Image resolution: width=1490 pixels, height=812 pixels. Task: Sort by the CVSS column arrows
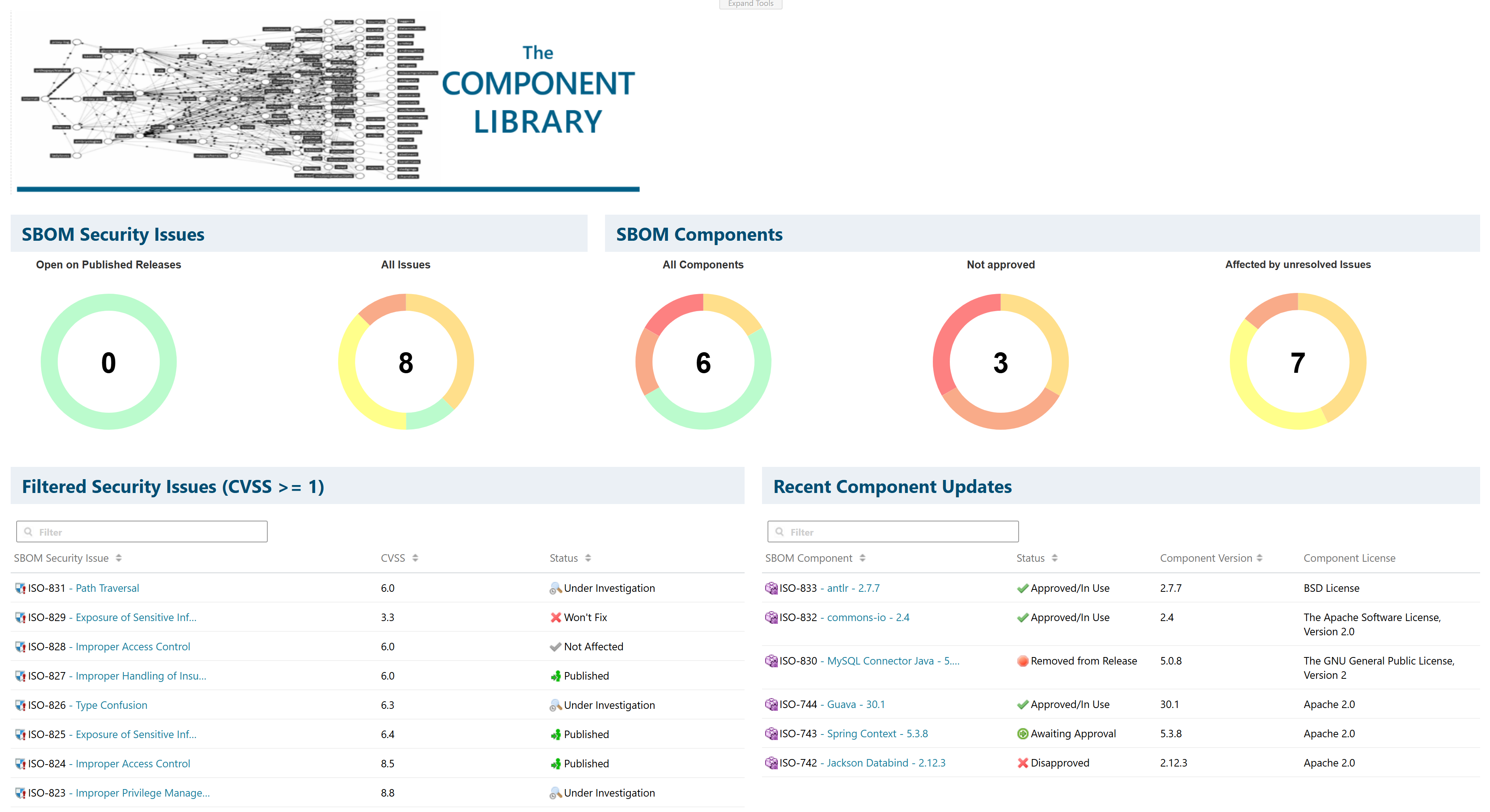(415, 558)
